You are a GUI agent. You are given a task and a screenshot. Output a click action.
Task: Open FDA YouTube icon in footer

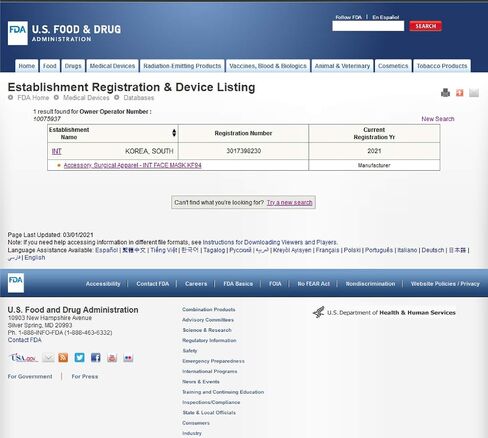pyautogui.click(x=112, y=358)
